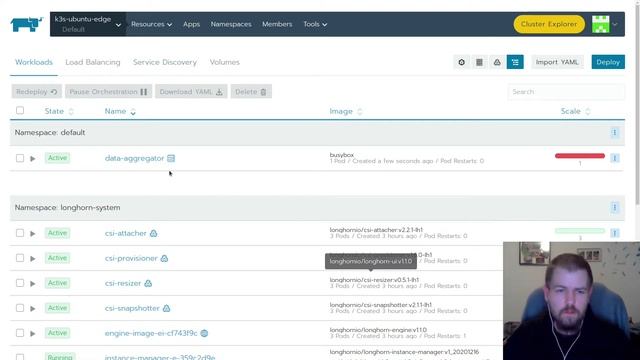
Task: Open the user avatar menu
Action: 605,24
